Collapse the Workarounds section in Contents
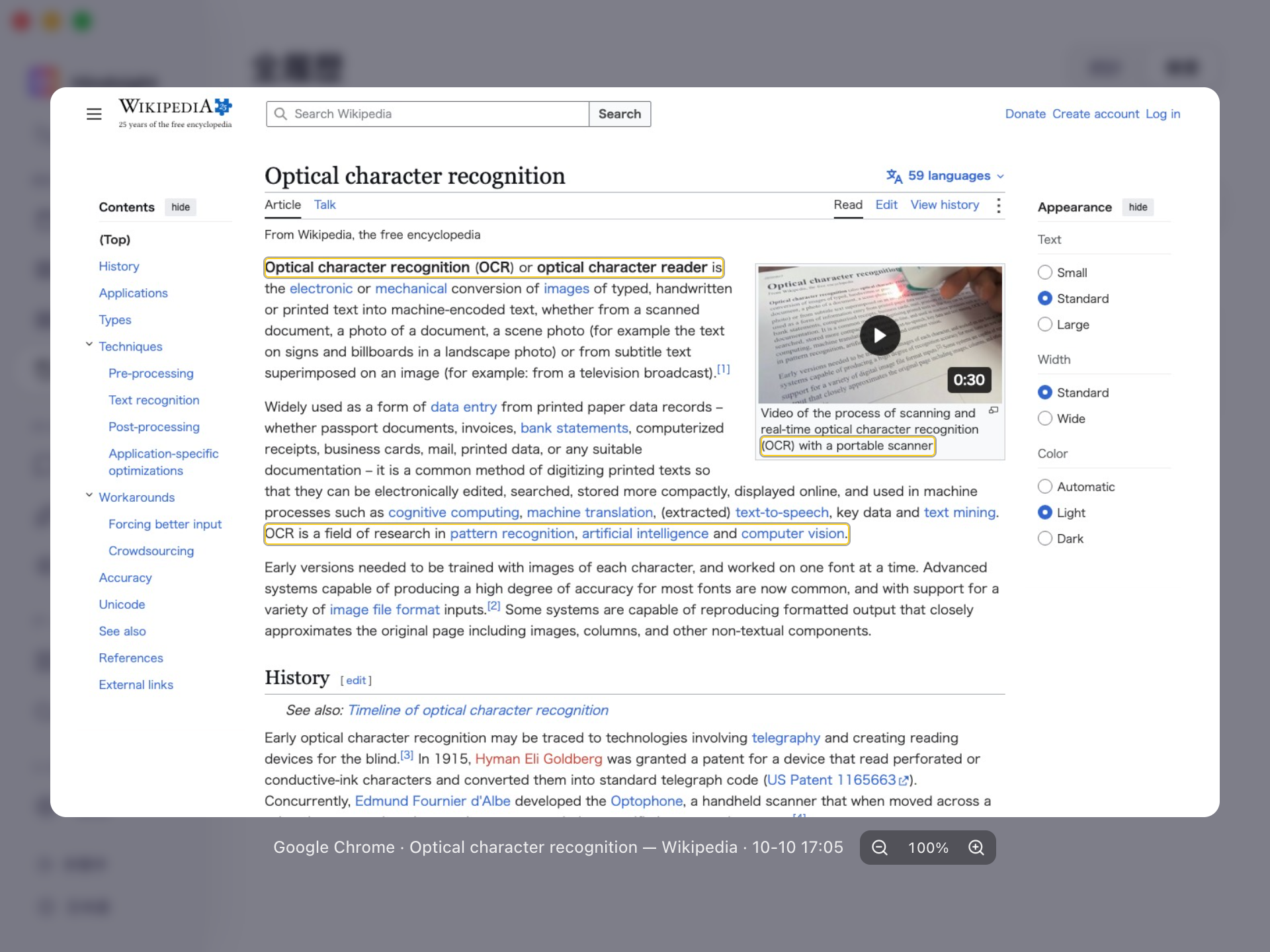1270x952 pixels. click(x=89, y=495)
